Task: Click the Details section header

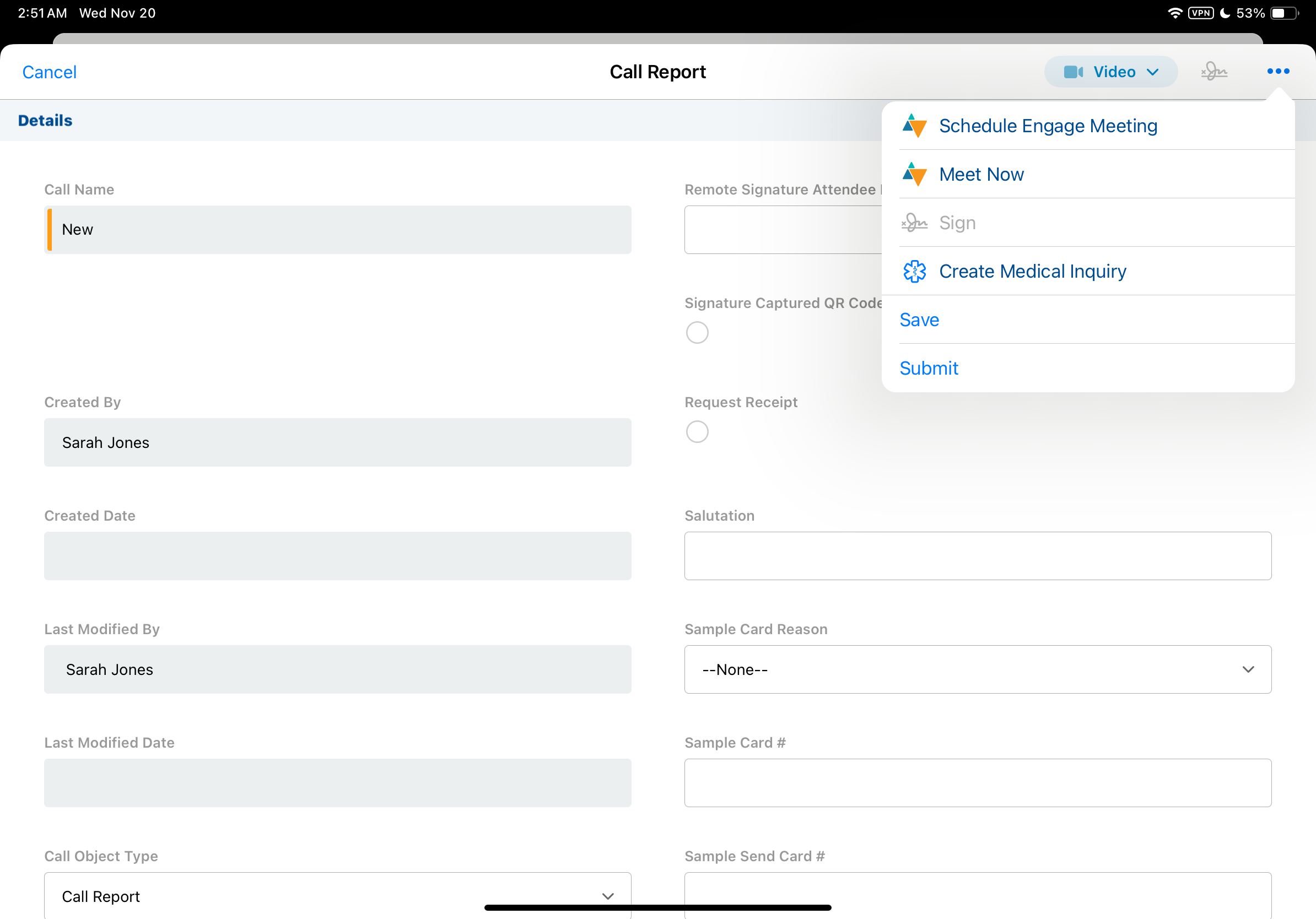Action: pyautogui.click(x=45, y=120)
